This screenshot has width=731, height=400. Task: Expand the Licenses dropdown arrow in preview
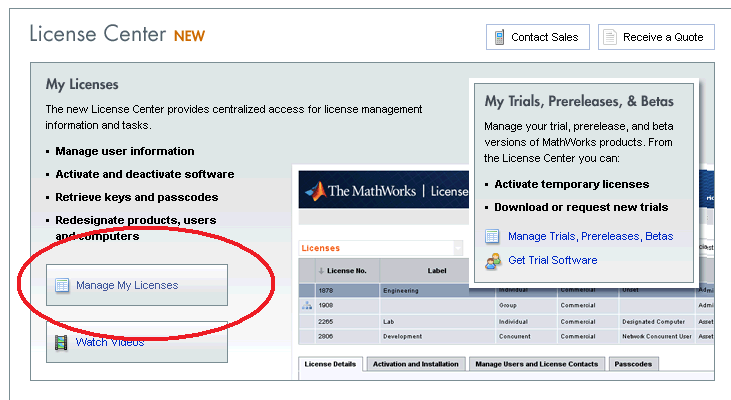point(458,248)
